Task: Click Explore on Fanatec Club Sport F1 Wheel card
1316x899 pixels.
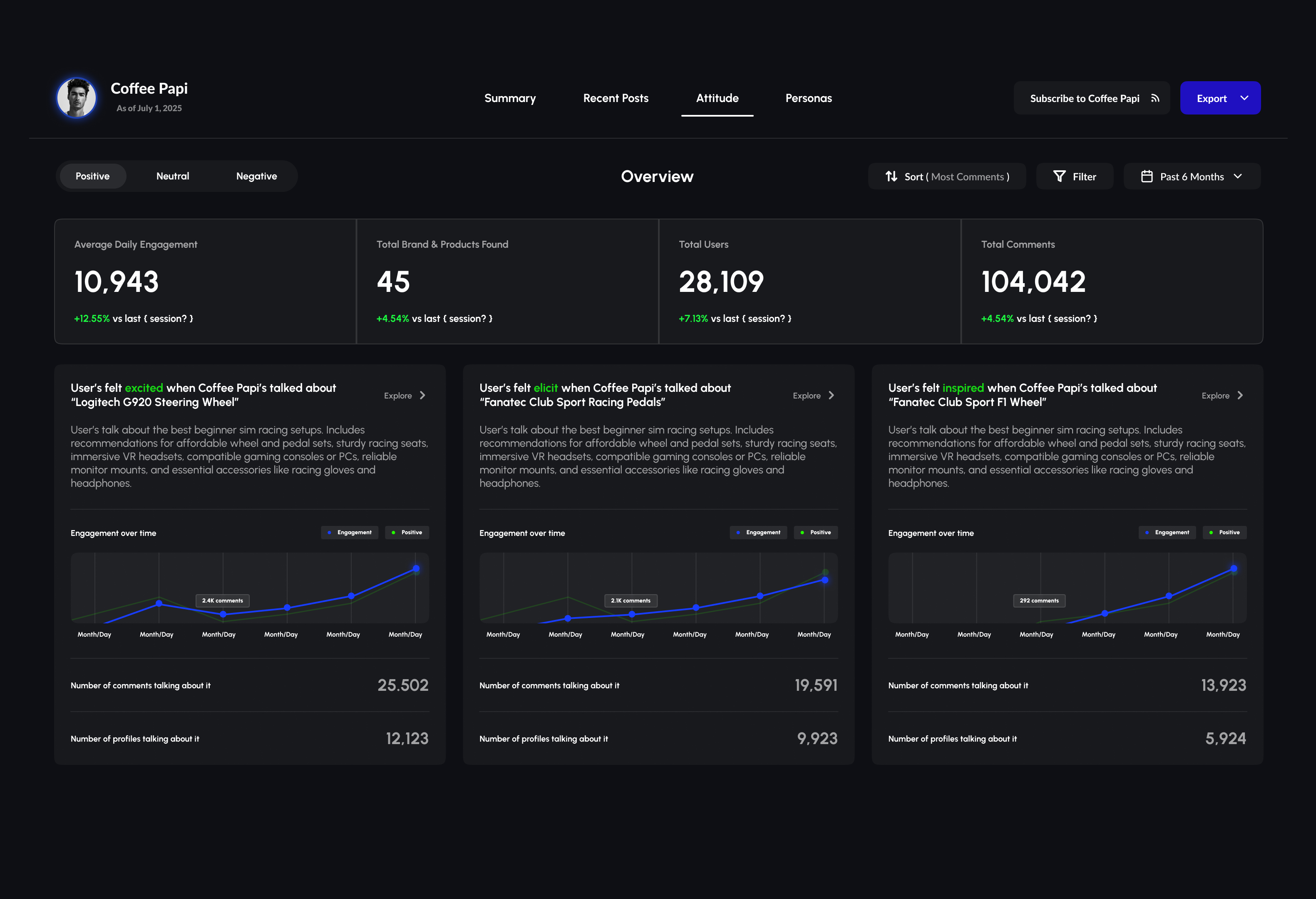Action: pyautogui.click(x=1215, y=396)
